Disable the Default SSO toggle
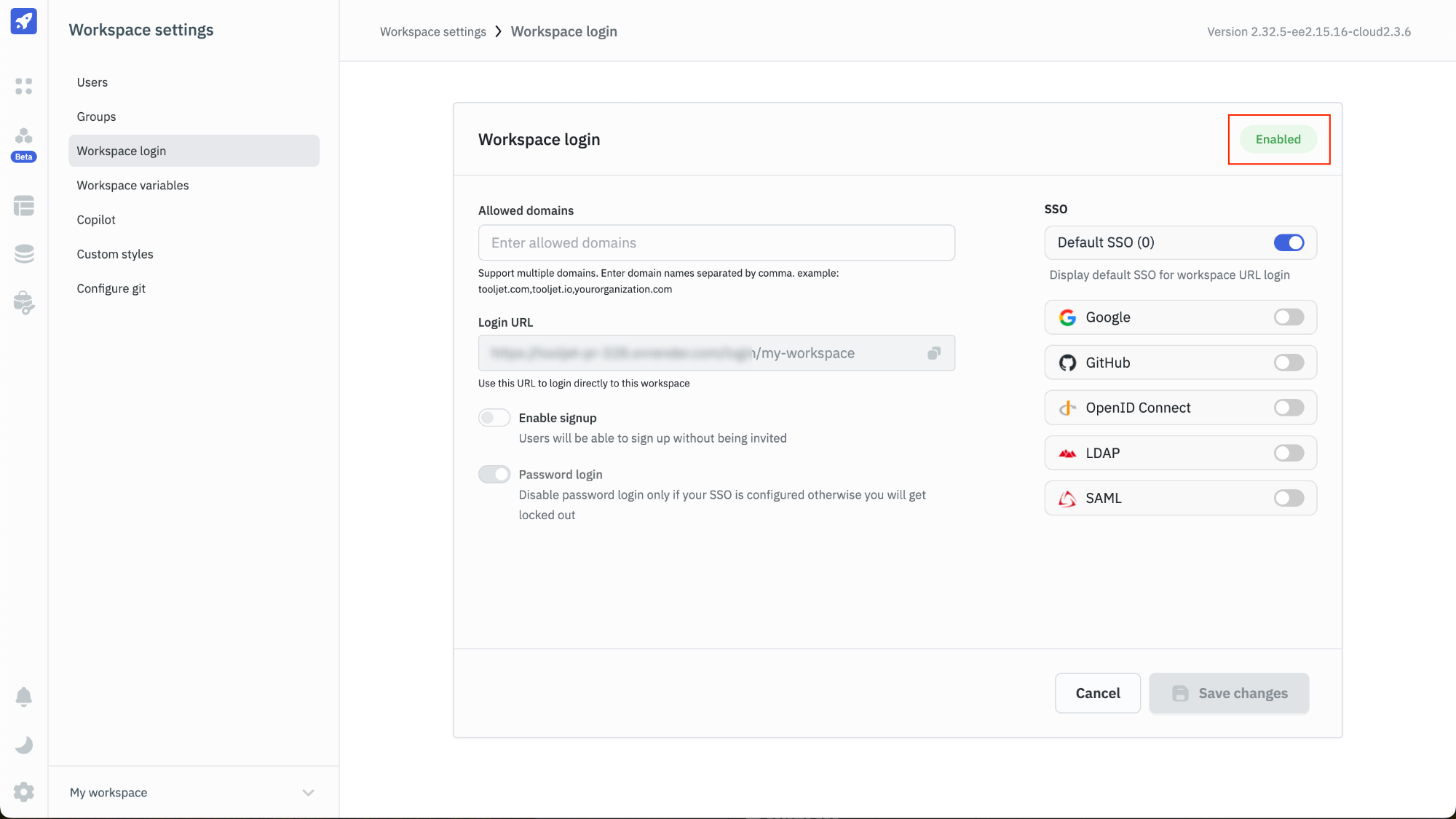 point(1289,242)
